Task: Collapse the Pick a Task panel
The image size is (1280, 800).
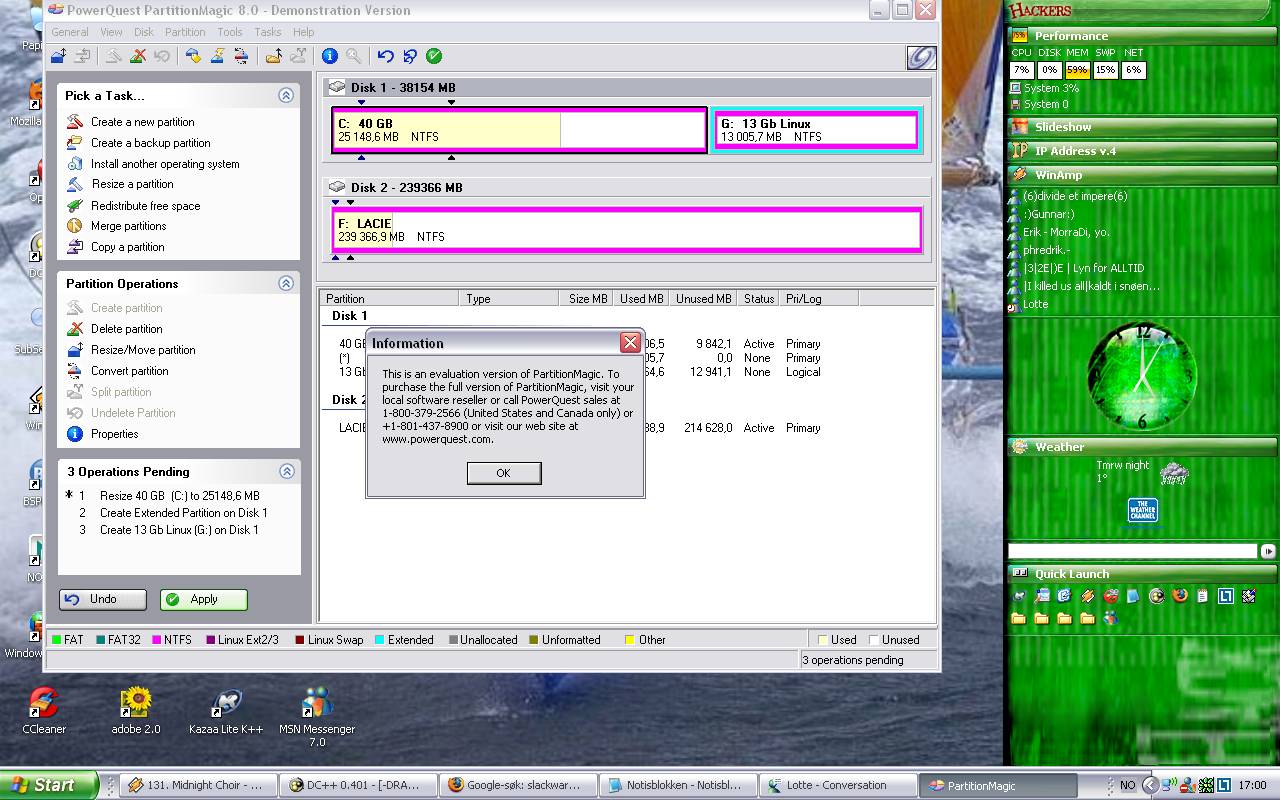Action: click(286, 95)
